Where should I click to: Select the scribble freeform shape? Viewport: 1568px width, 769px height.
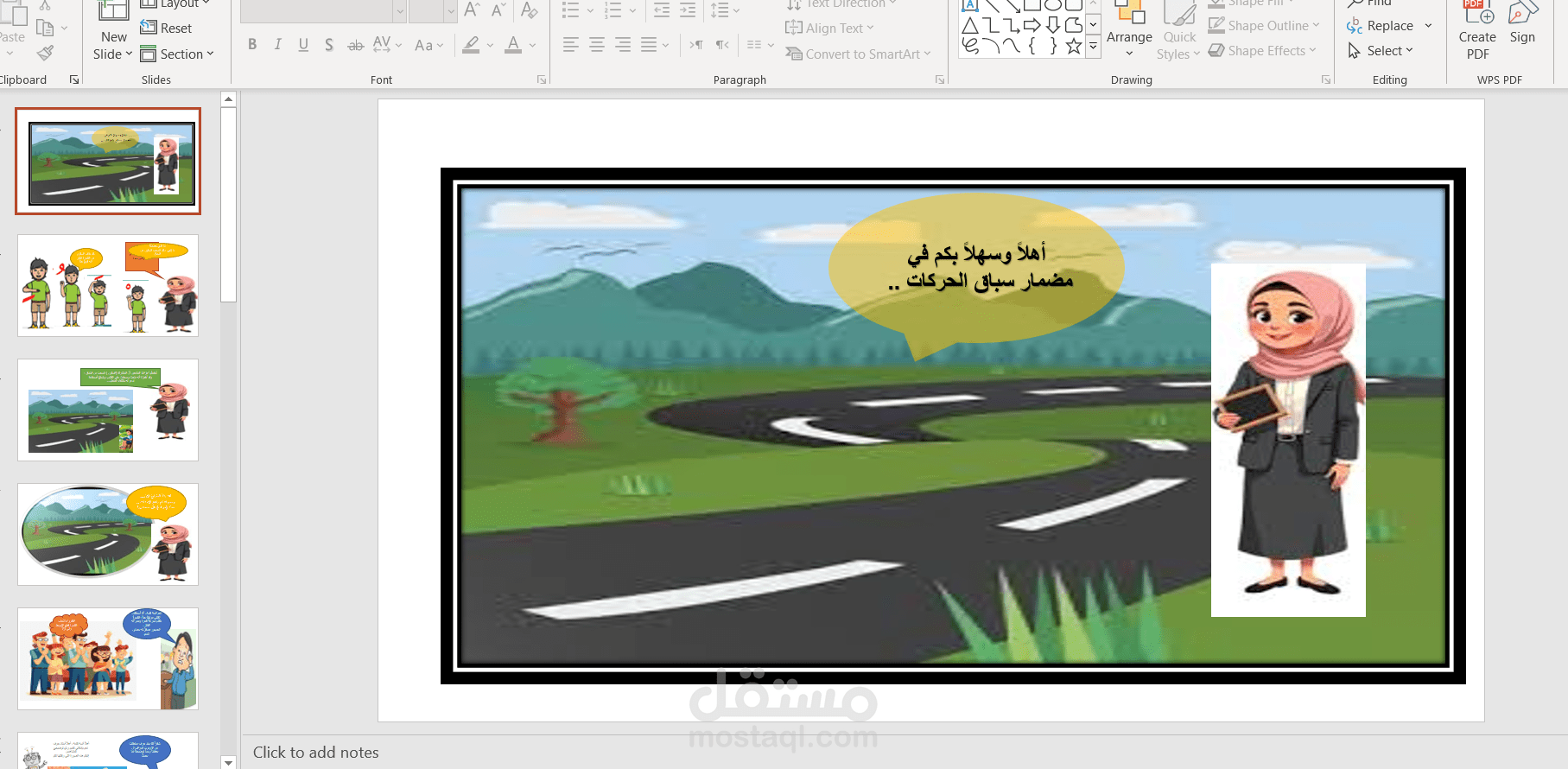(x=970, y=47)
